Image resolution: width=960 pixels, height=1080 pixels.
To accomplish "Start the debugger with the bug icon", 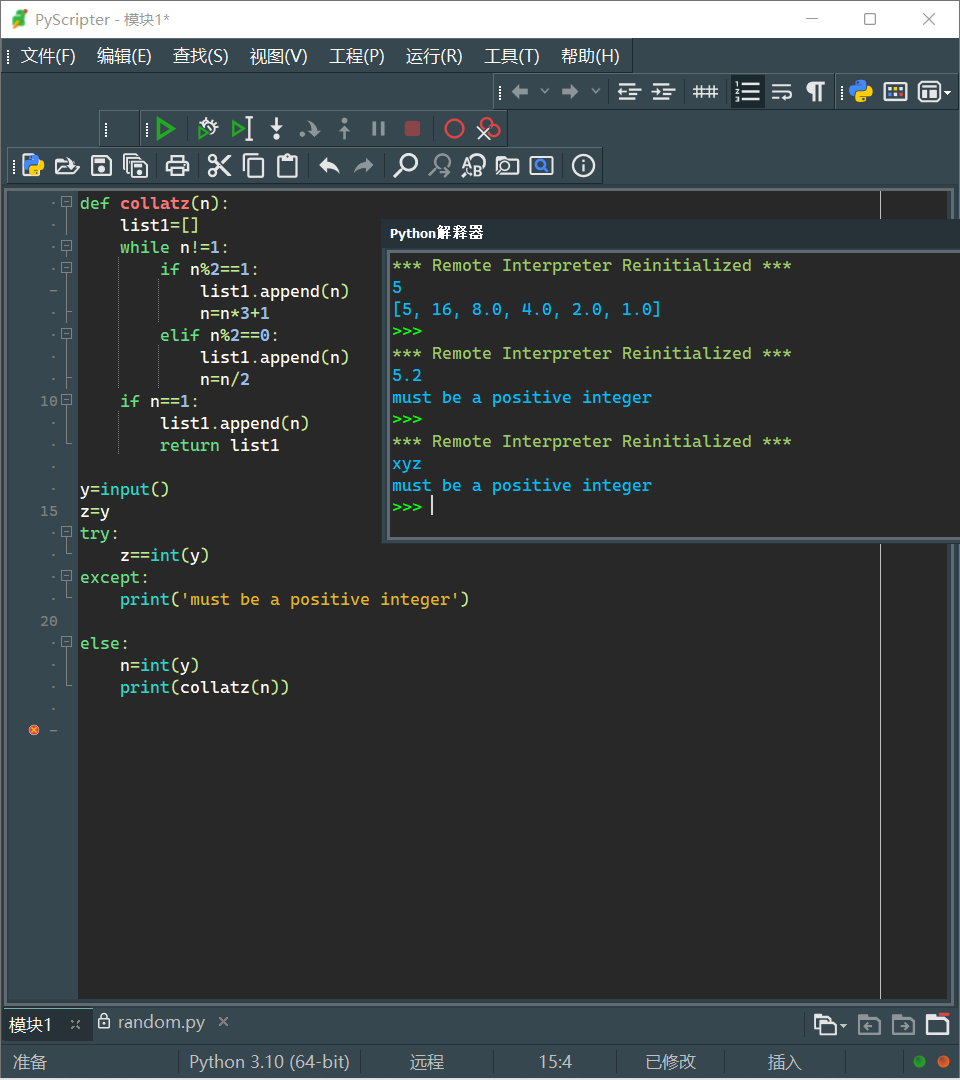I will 207,129.
